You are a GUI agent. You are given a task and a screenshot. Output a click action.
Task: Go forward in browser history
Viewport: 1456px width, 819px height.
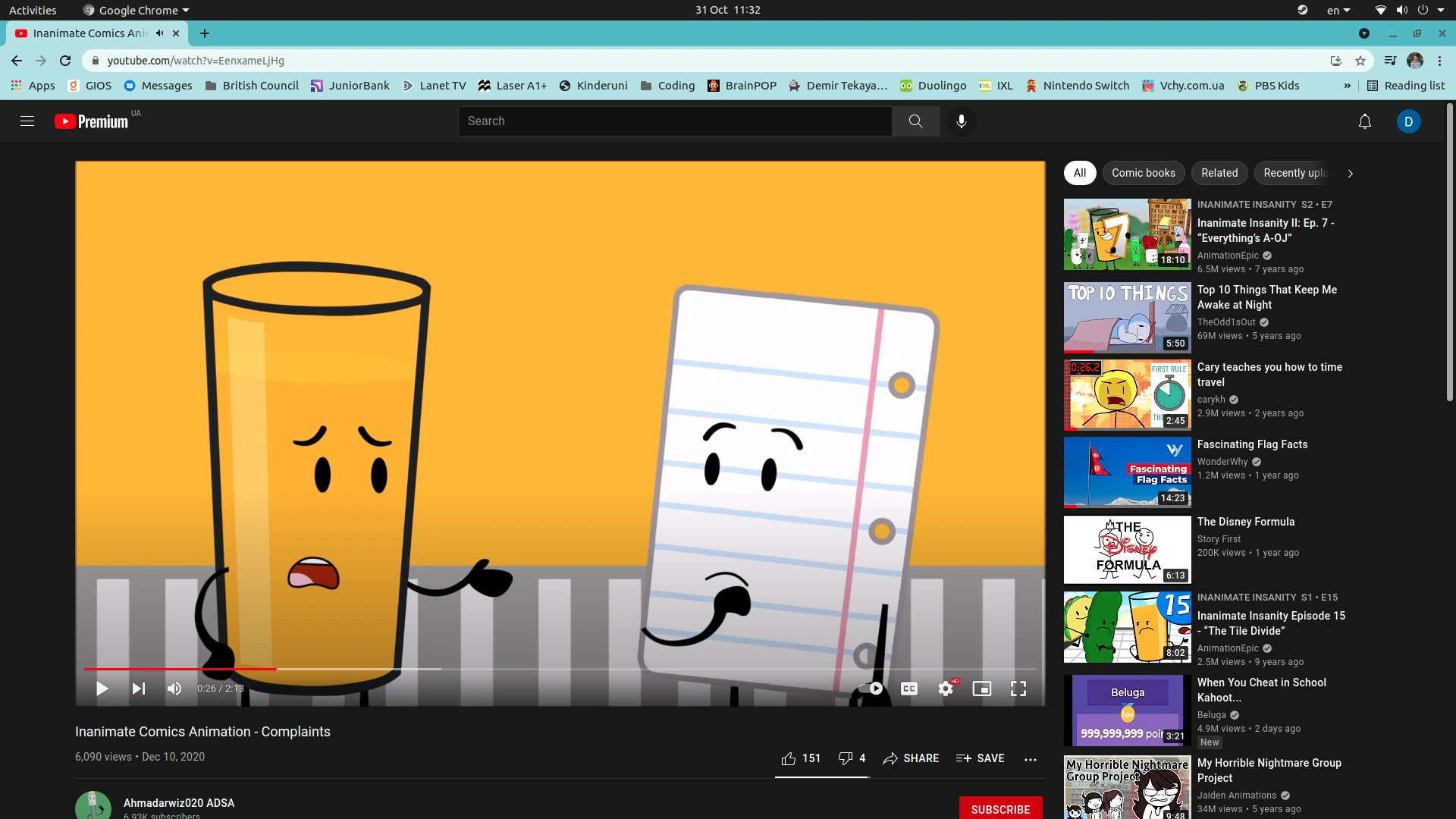(x=41, y=61)
